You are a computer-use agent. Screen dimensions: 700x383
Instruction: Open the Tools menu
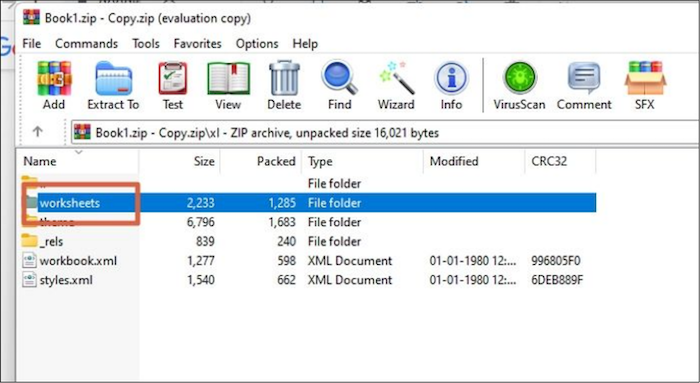point(146,44)
